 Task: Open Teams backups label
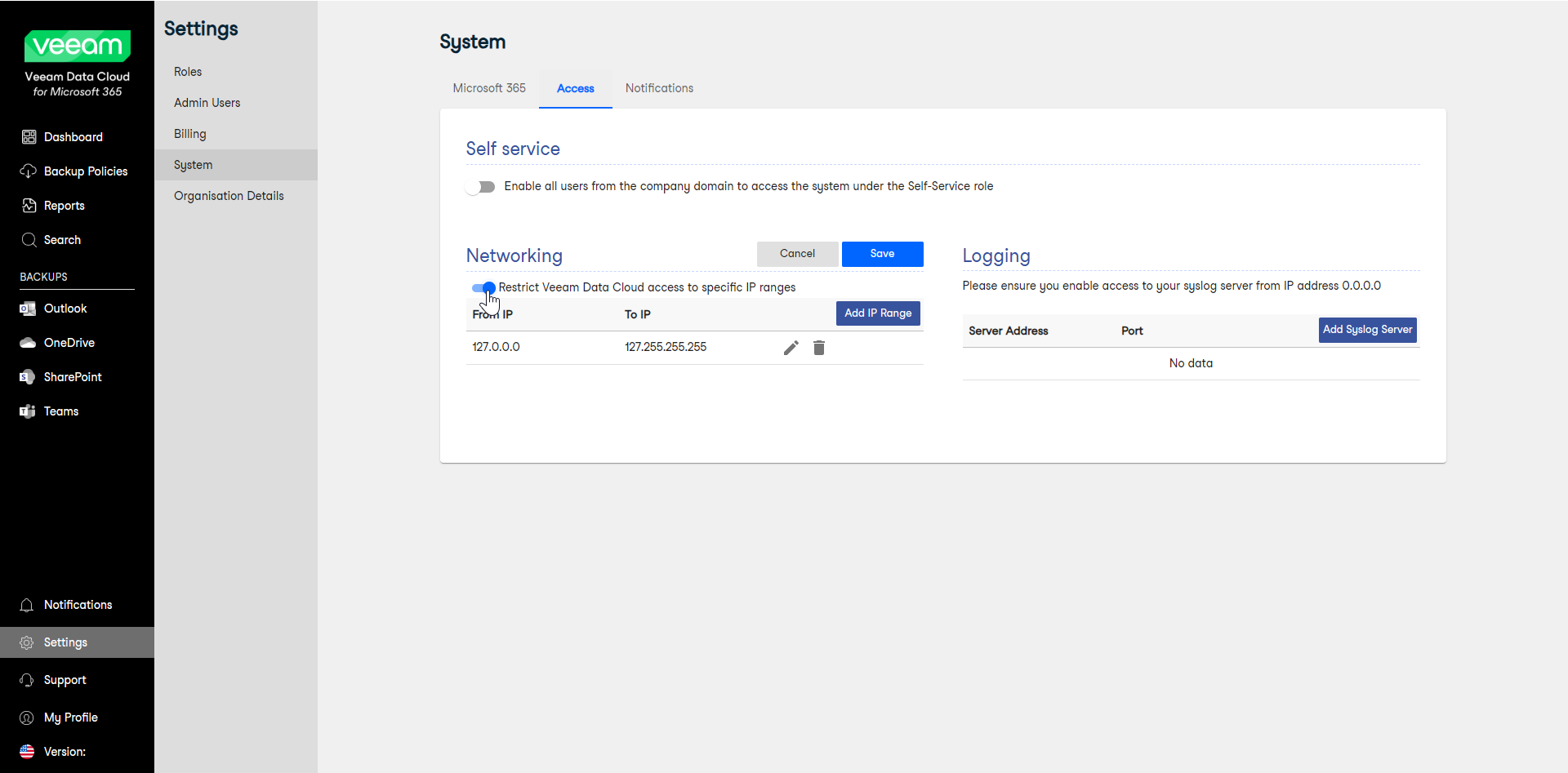click(x=61, y=411)
